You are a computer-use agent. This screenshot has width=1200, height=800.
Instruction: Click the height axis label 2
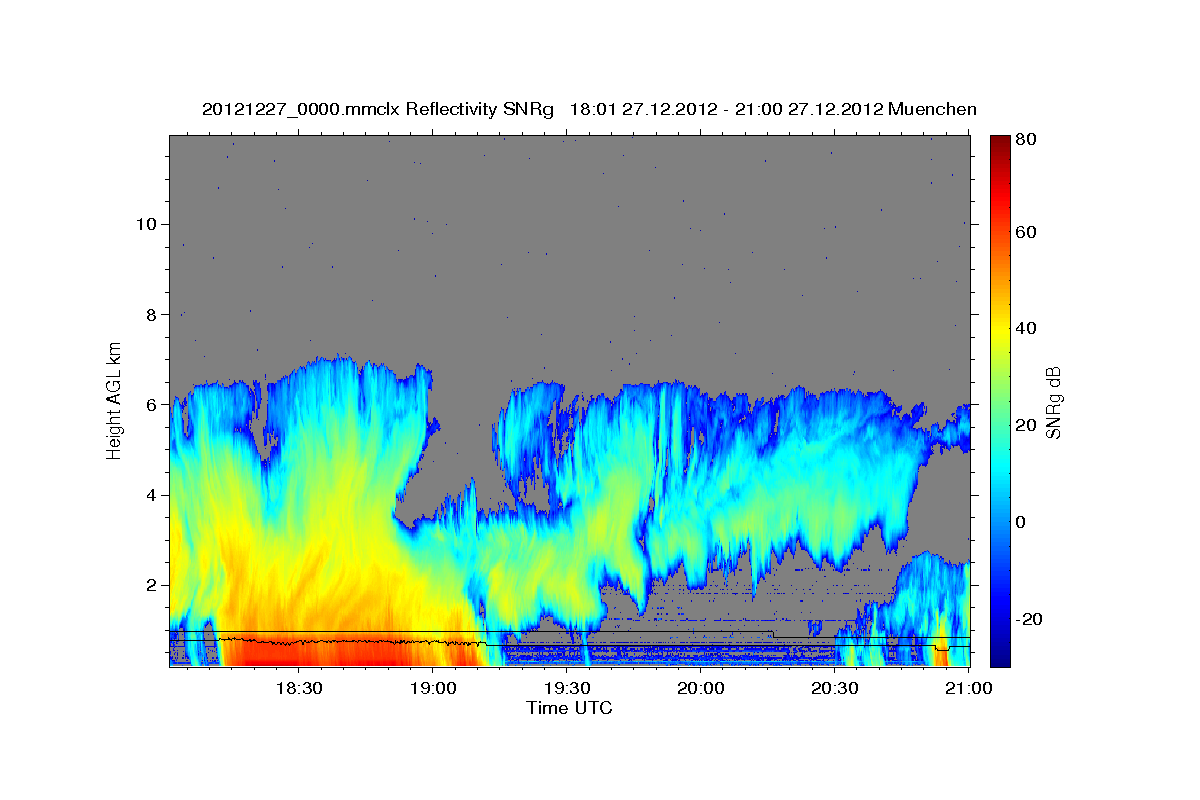click(x=149, y=585)
